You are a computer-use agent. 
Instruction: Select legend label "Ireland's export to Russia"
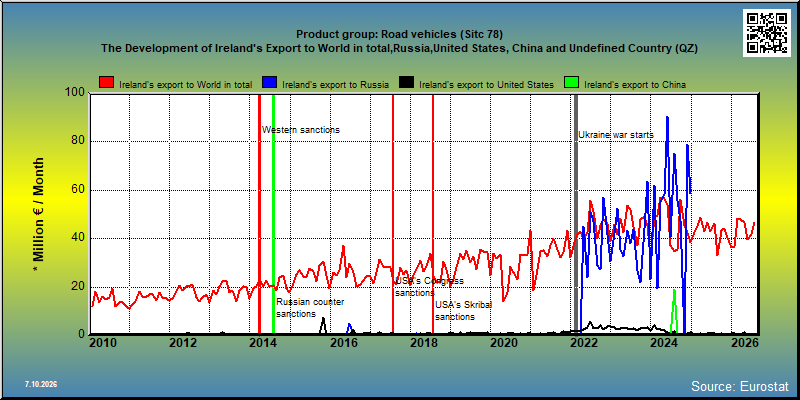click(x=335, y=85)
